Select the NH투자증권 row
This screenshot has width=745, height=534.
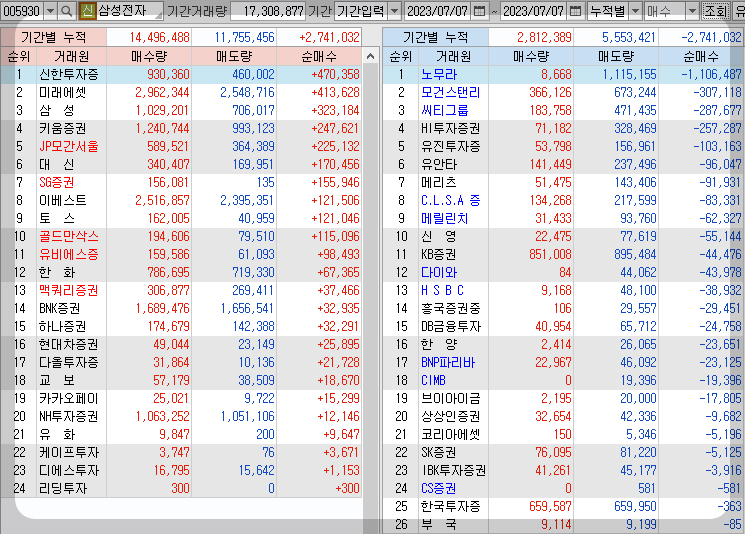point(181,417)
